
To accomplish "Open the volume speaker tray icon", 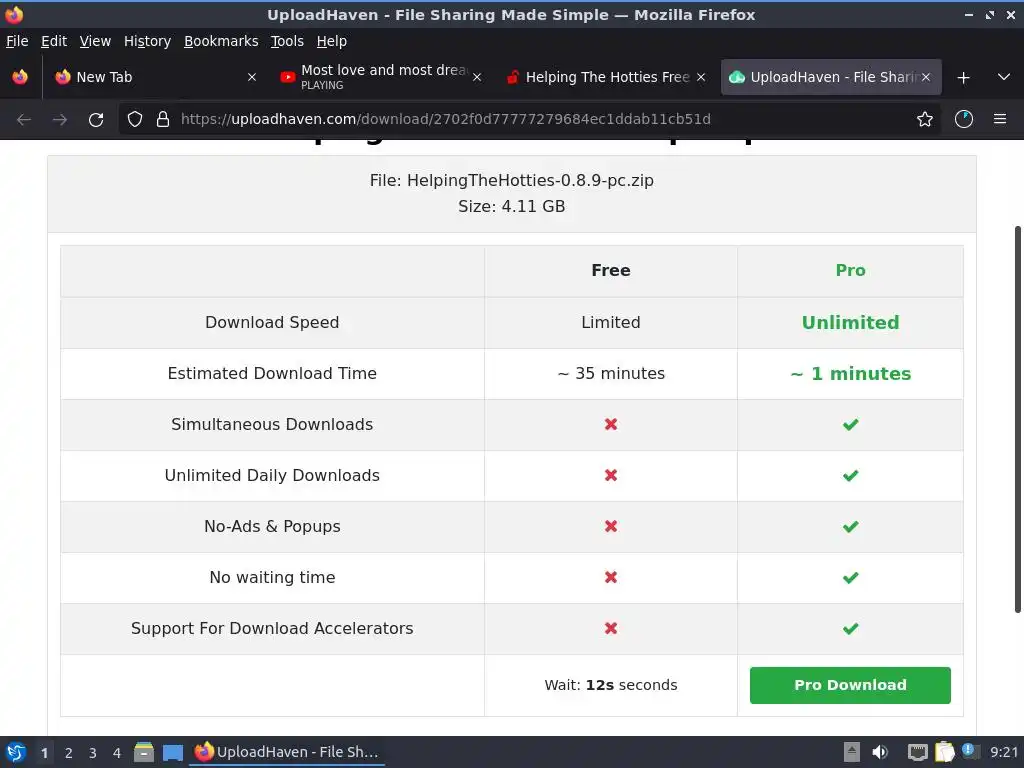I will (880, 752).
